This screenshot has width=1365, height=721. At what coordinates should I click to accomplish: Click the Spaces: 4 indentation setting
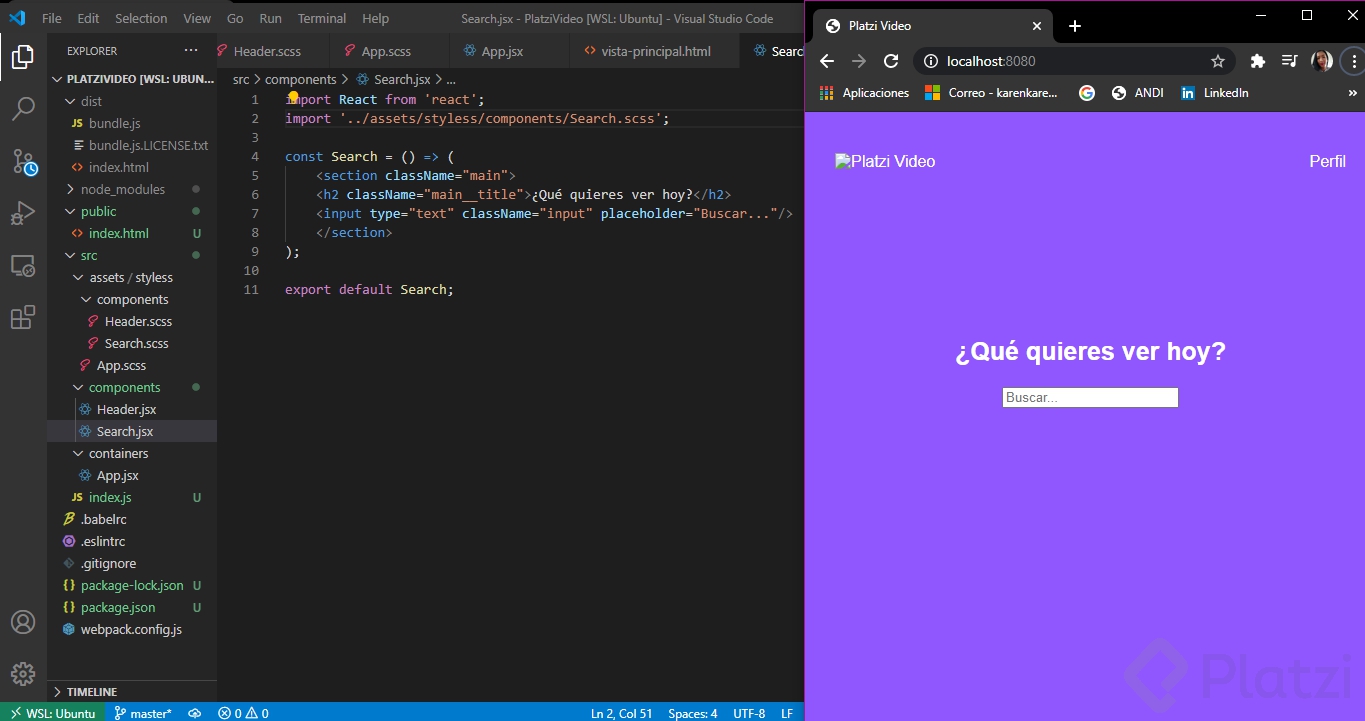coord(693,713)
